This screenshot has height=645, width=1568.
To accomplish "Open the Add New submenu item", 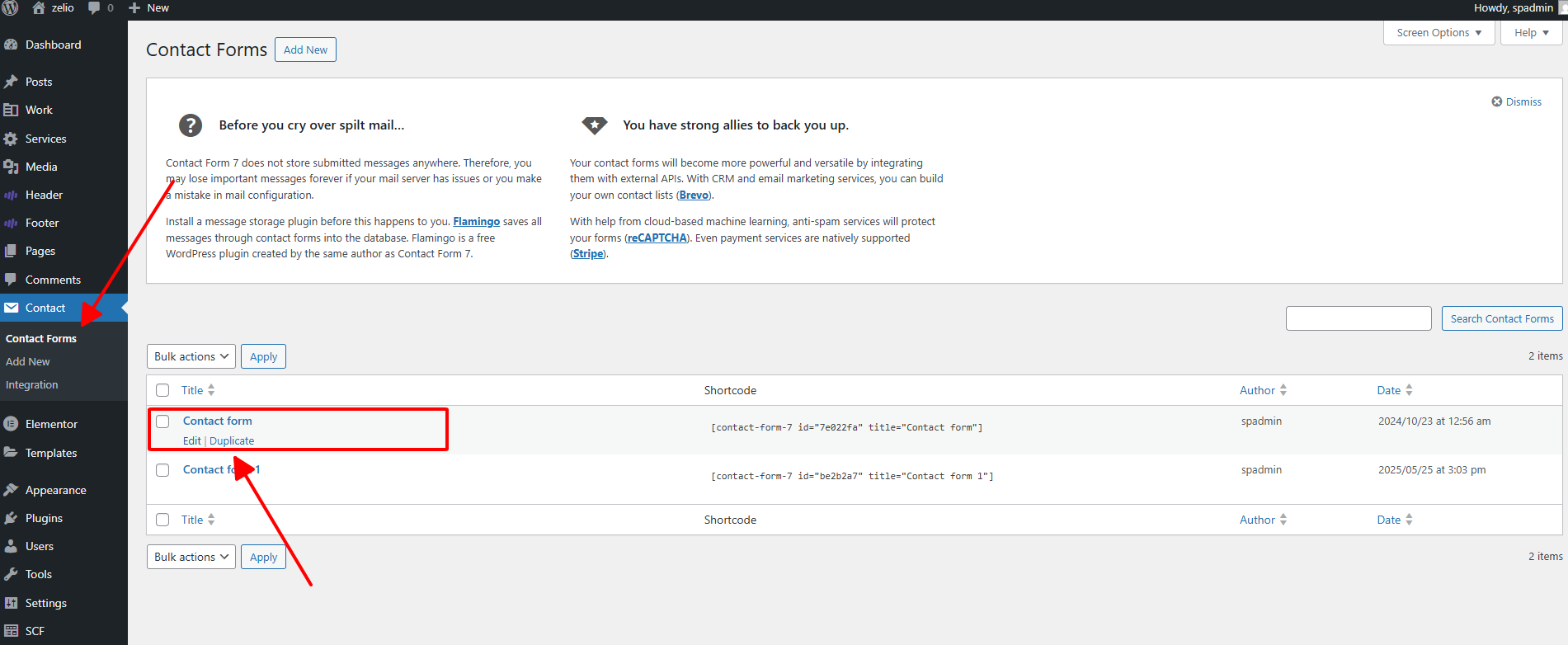I will coord(28,361).
